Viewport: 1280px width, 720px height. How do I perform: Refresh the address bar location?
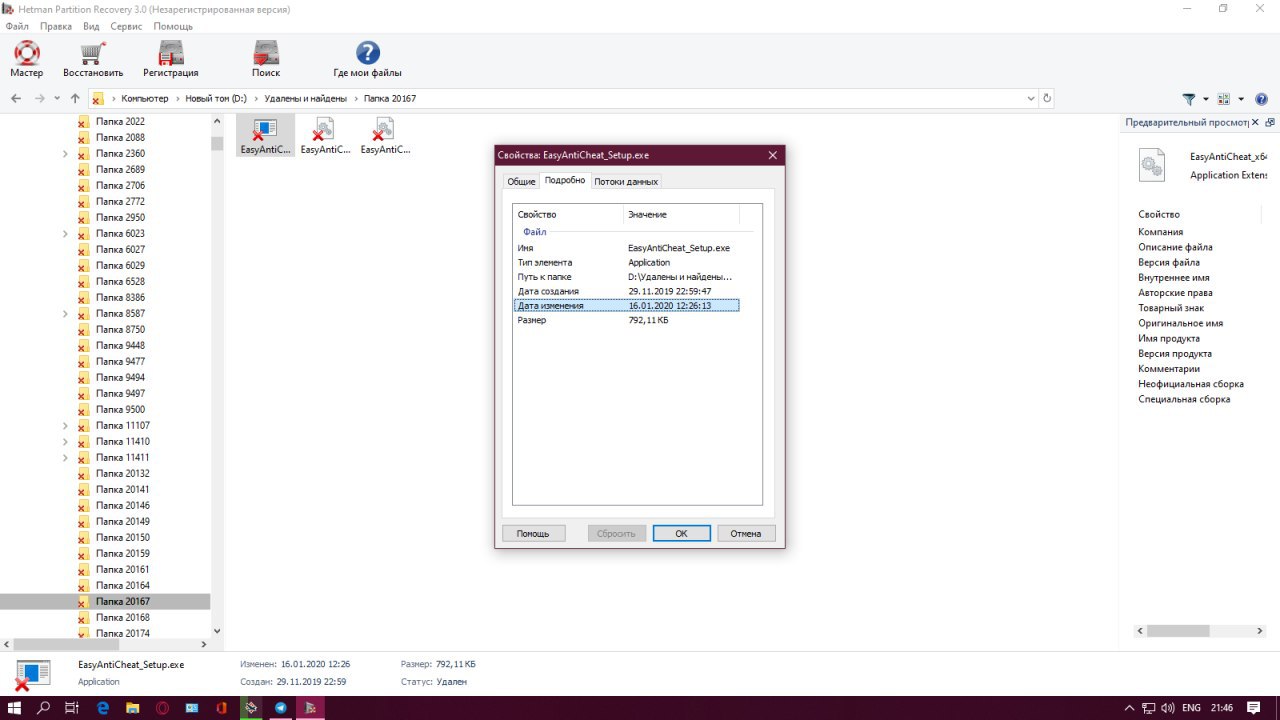tap(1047, 99)
